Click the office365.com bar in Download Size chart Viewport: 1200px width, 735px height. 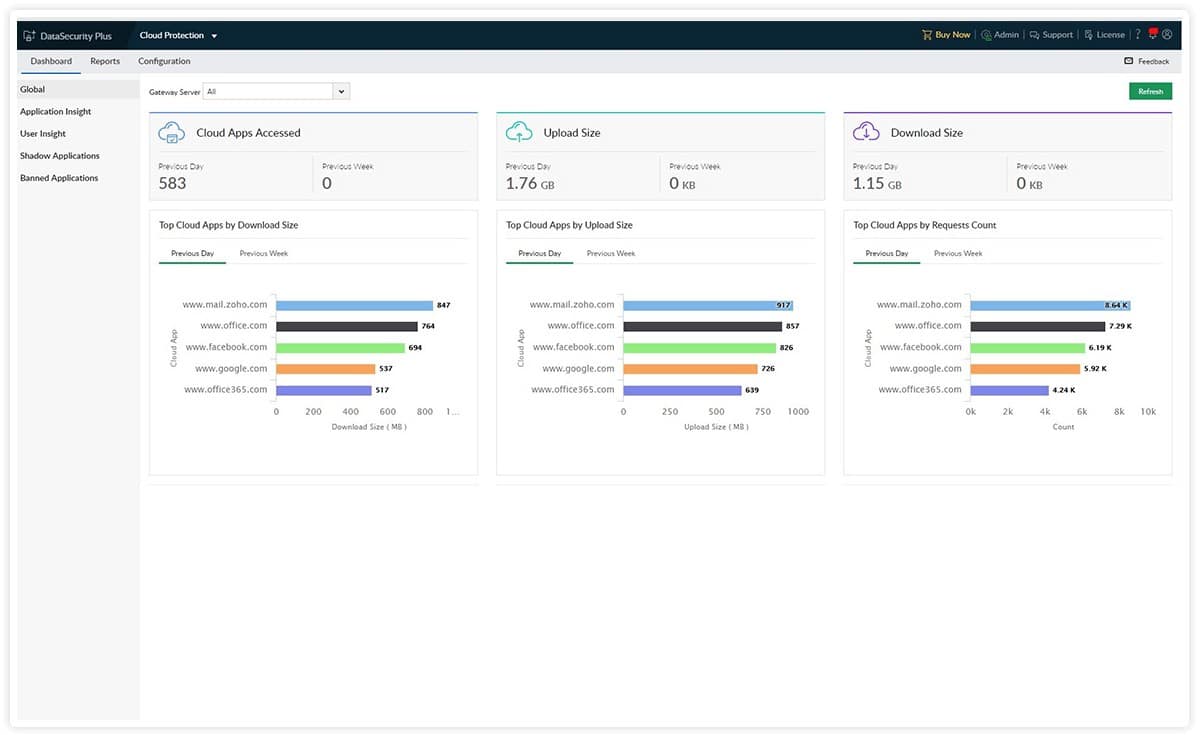324,390
